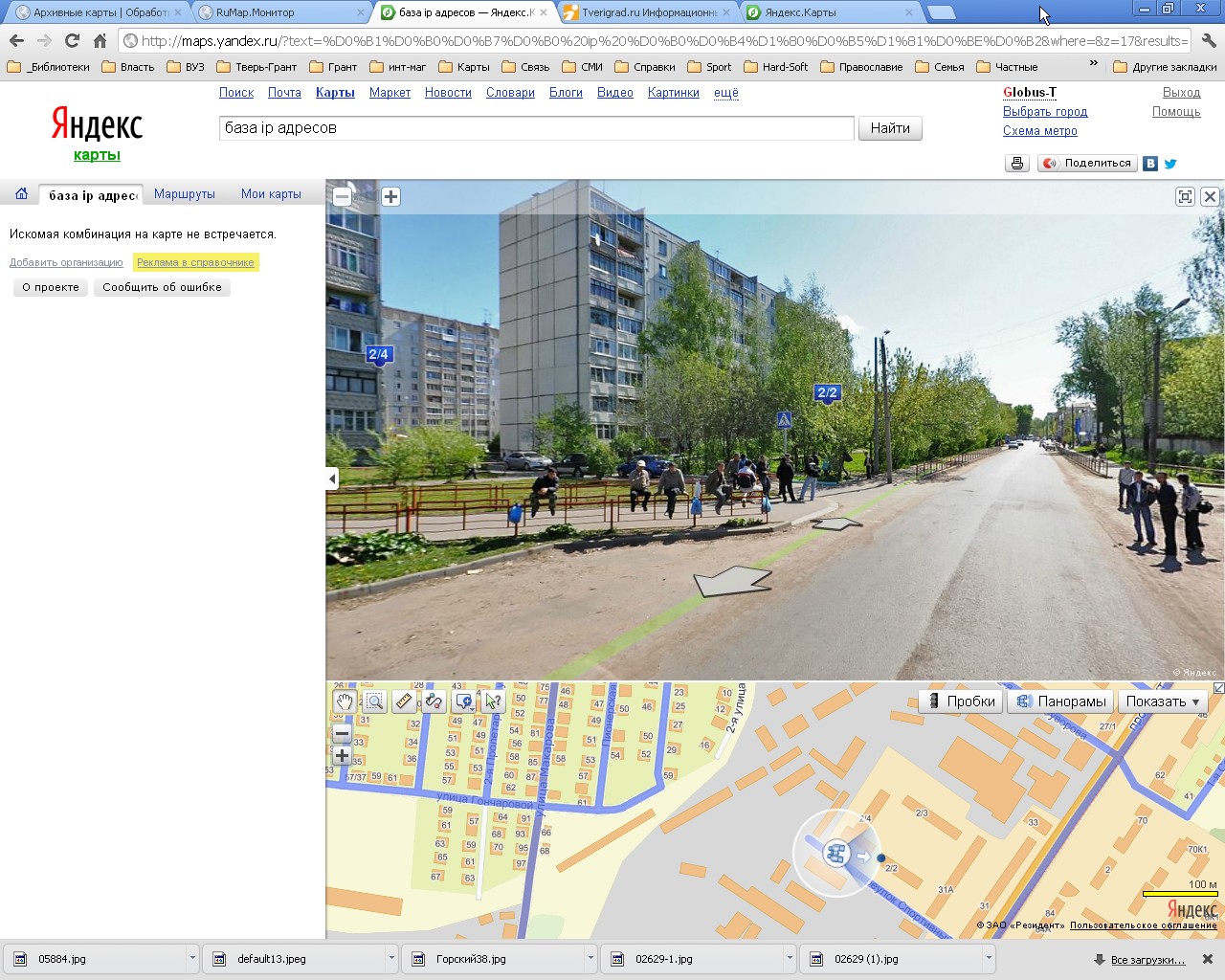The height and width of the screenshot is (980, 1225).
Task: Open the ещё more services menu
Action: click(x=726, y=93)
